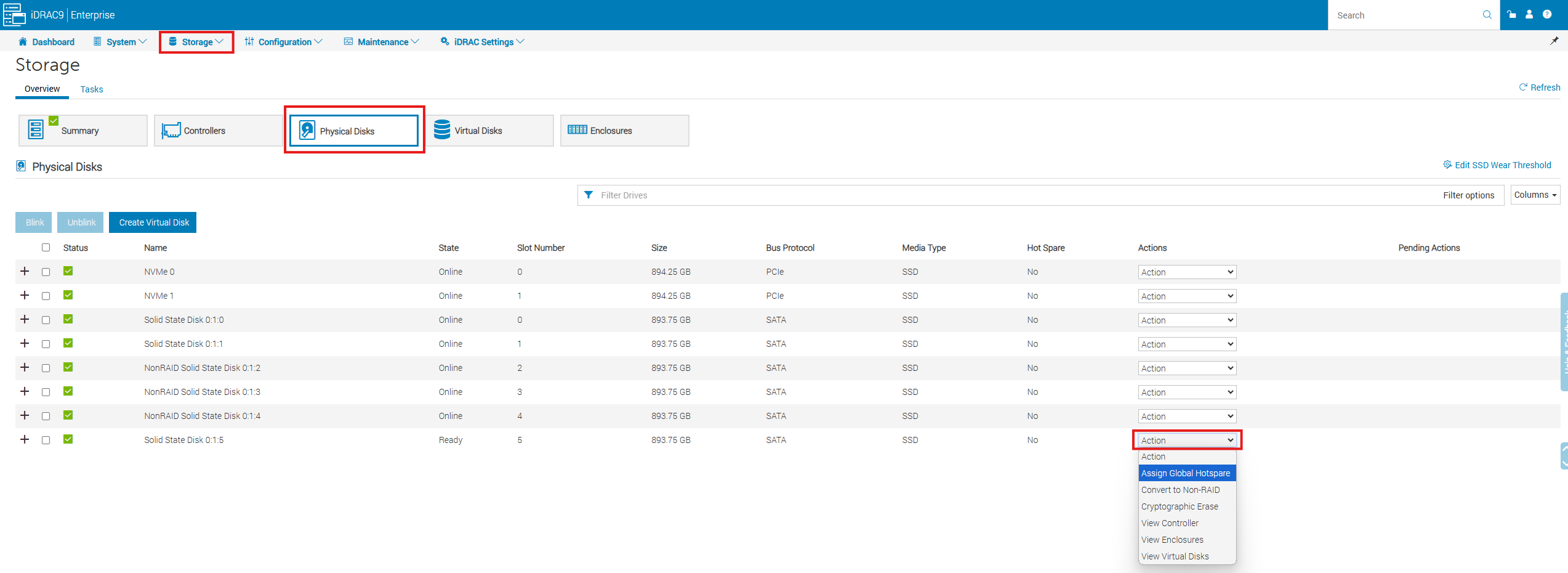The image size is (1568, 573).
Task: Open the Columns dropdown
Action: click(1535, 195)
